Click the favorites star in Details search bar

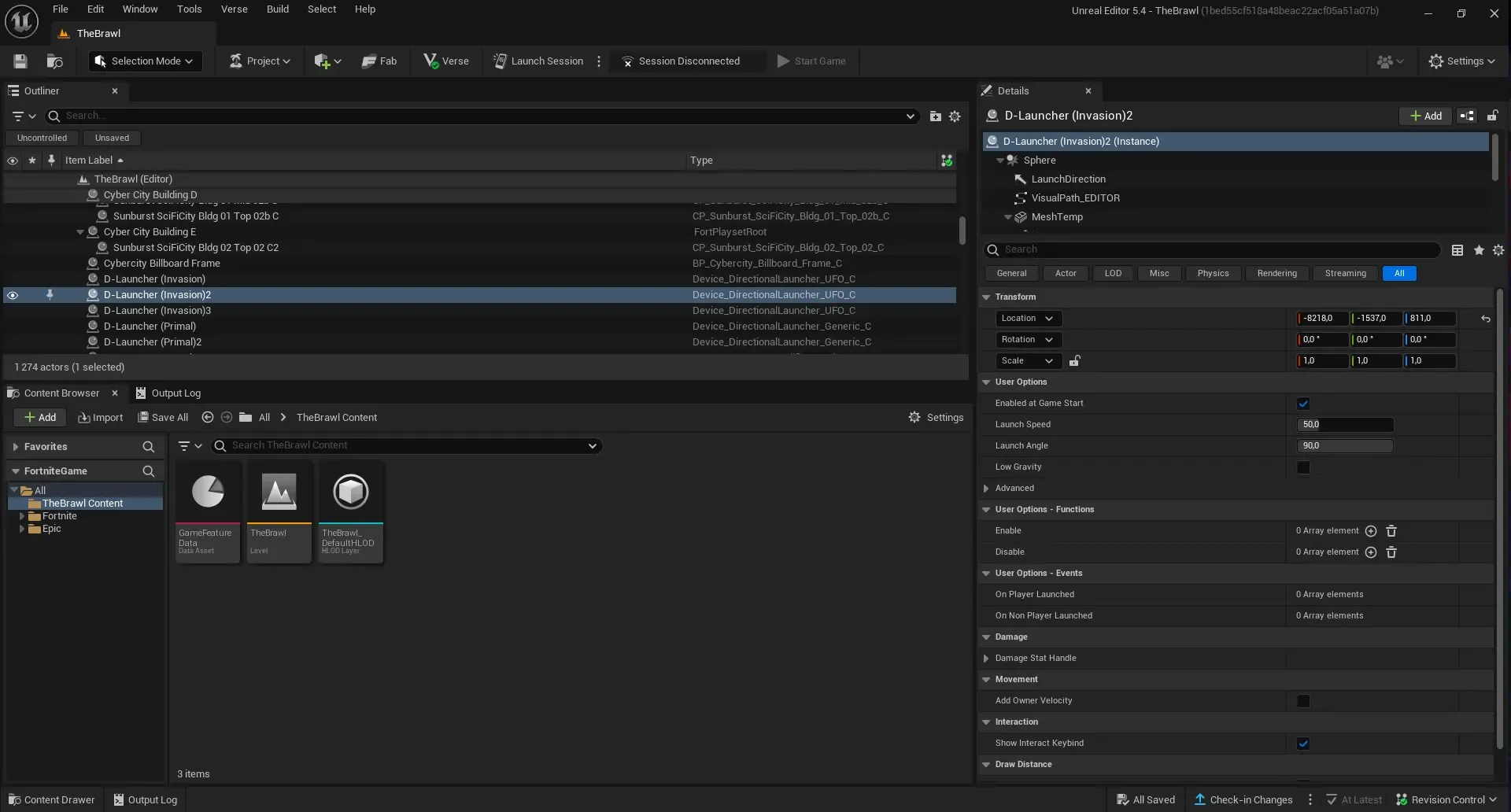1479,250
